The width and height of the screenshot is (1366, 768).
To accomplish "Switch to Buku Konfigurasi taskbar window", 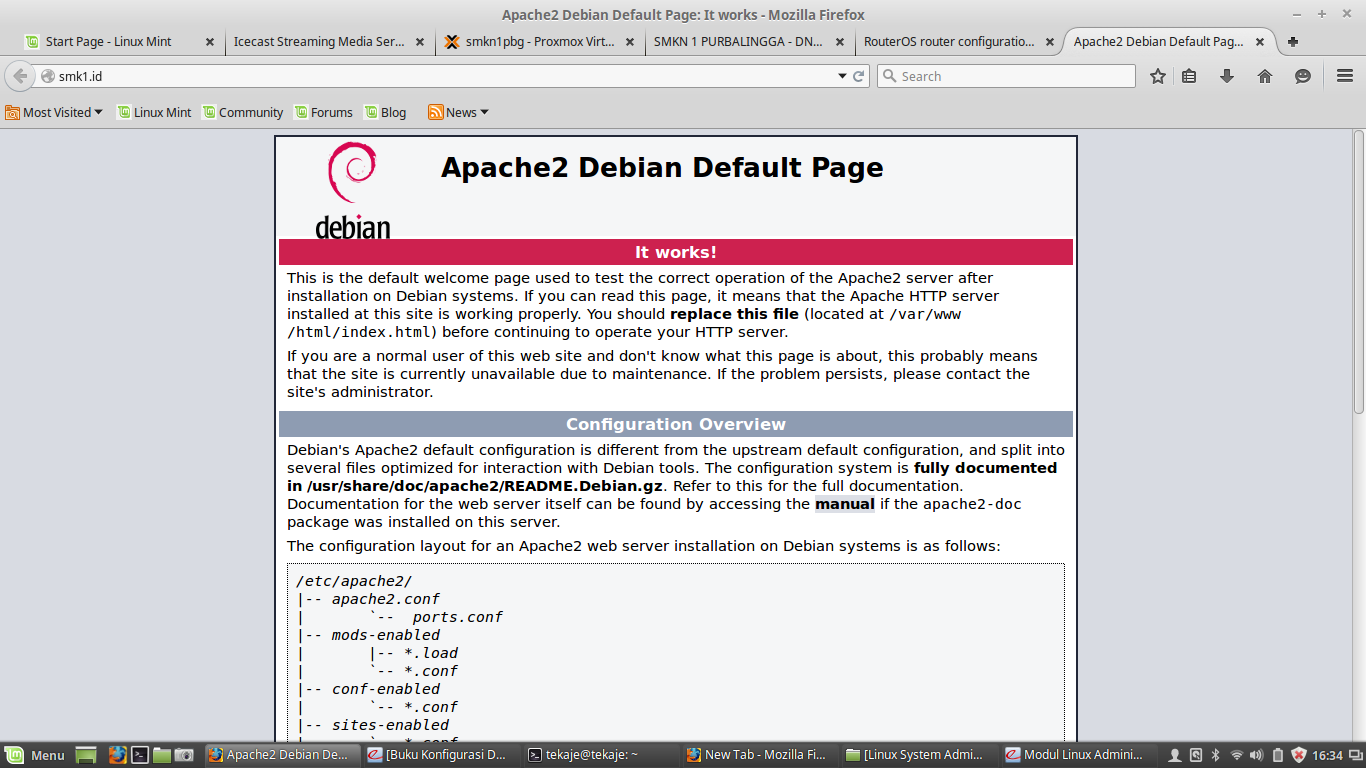I will click(440, 755).
